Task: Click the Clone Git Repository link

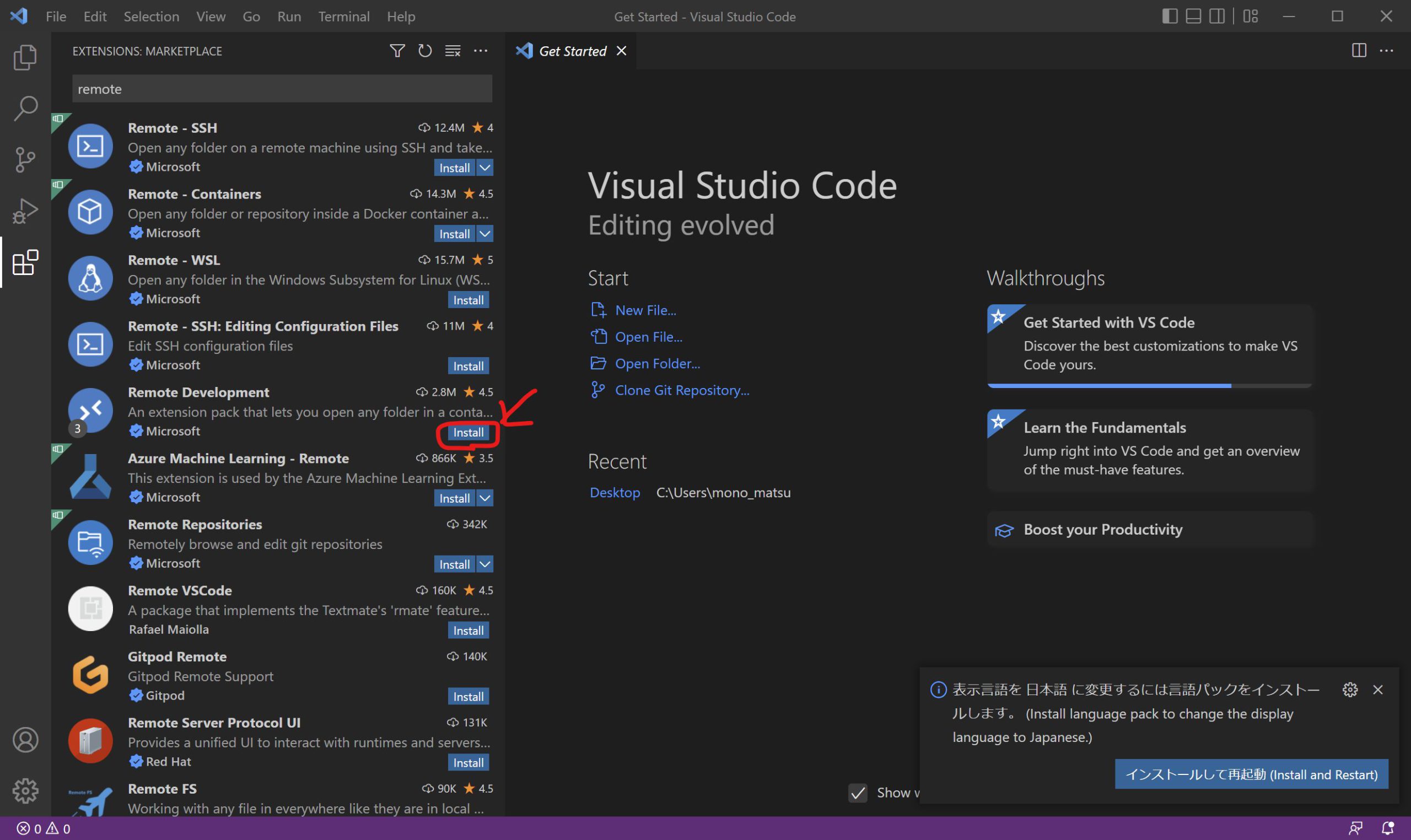Action: pos(681,390)
